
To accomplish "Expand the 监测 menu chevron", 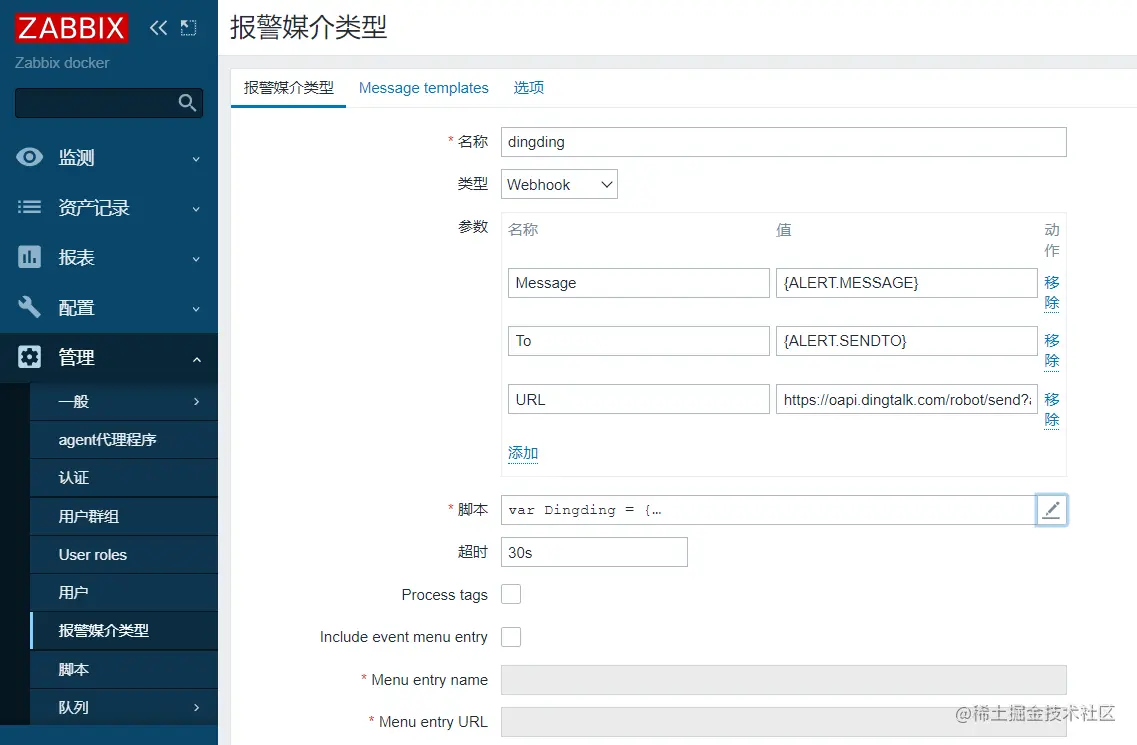I will click(x=196, y=159).
